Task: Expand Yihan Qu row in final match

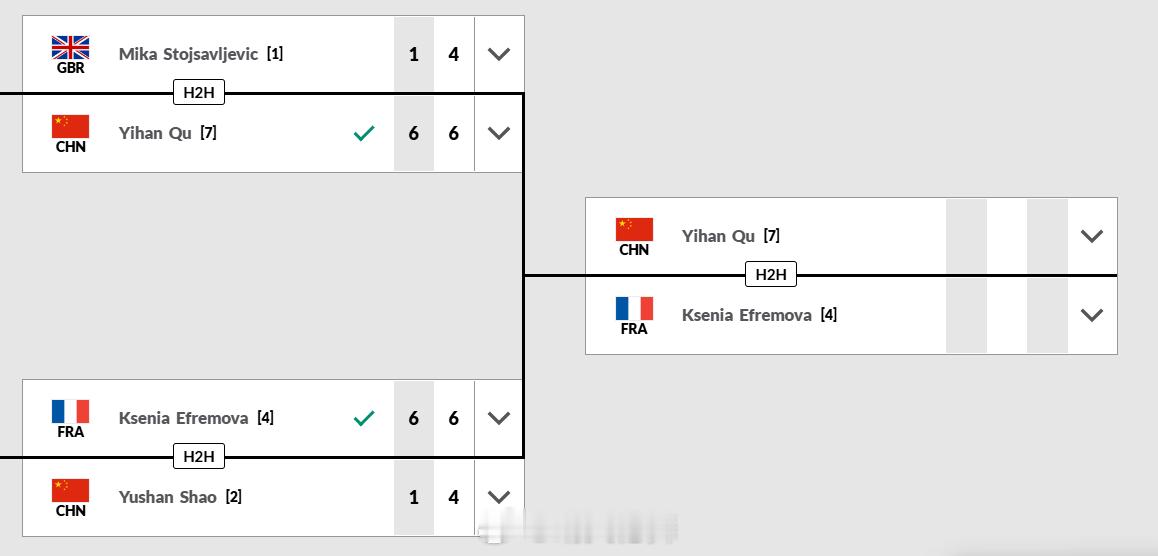Action: [x=1092, y=236]
